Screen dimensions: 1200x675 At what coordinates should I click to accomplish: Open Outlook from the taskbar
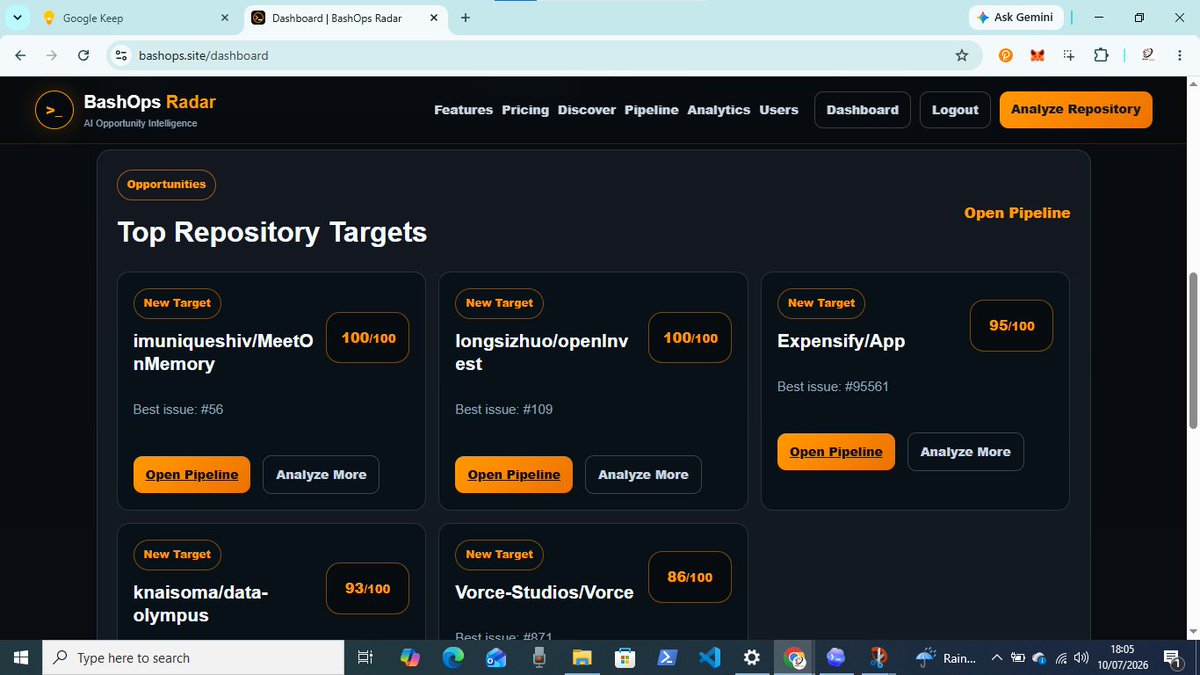pos(496,657)
